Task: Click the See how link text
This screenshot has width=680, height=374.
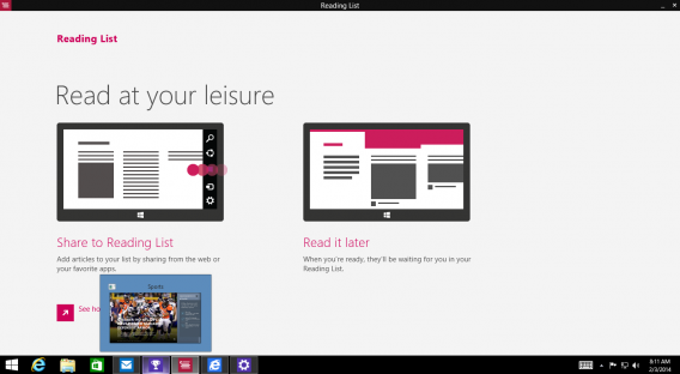Action: [89, 309]
